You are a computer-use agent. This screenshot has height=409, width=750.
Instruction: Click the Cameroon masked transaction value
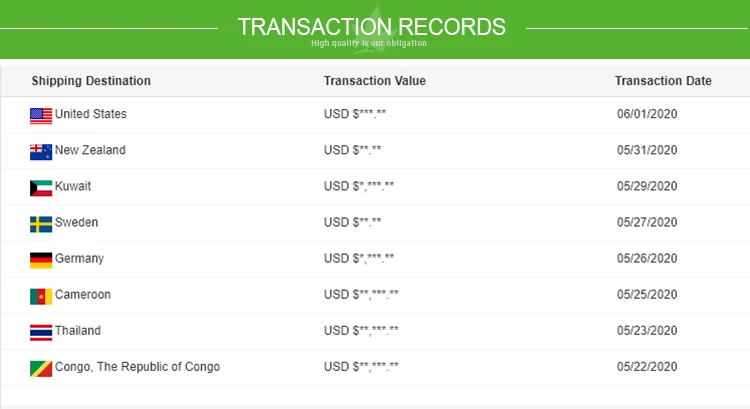(361, 295)
